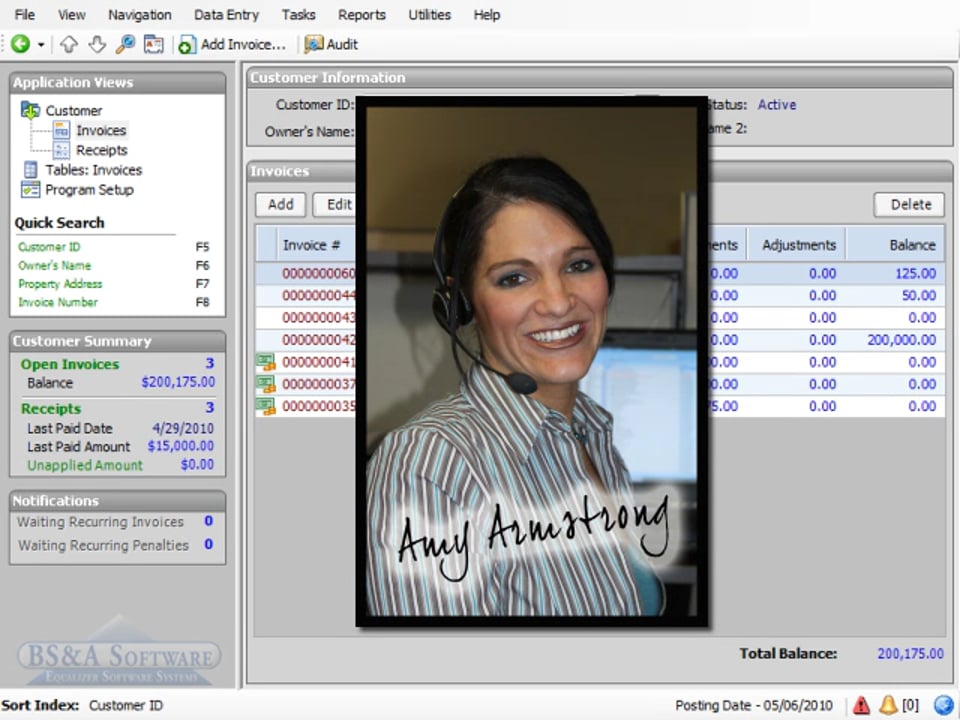Select invoice number starting 0000000043
Screen dimensions: 960x720
click(x=318, y=317)
